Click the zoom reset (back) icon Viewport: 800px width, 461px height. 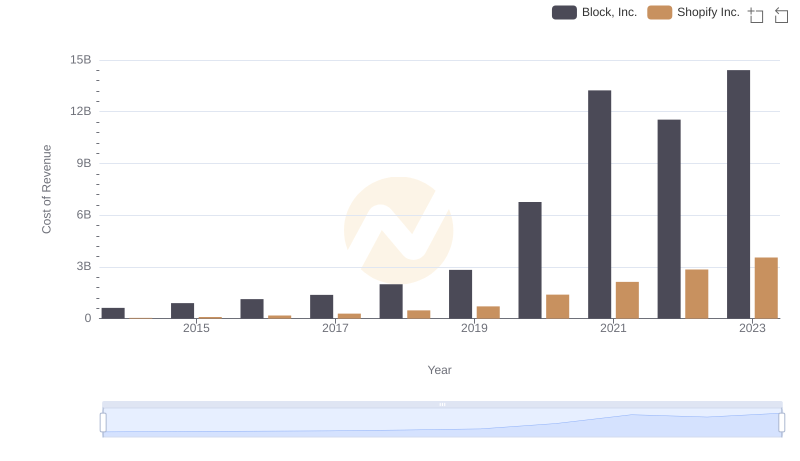click(x=781, y=15)
